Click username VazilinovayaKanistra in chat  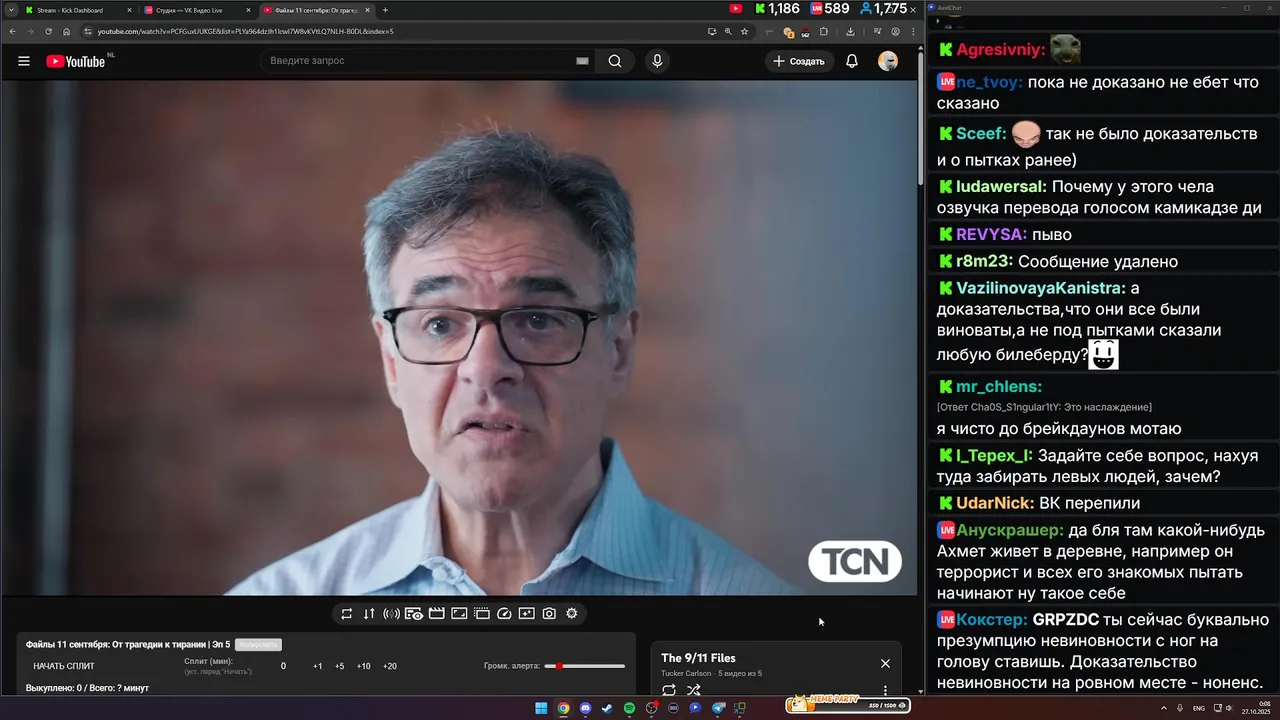tap(1041, 288)
